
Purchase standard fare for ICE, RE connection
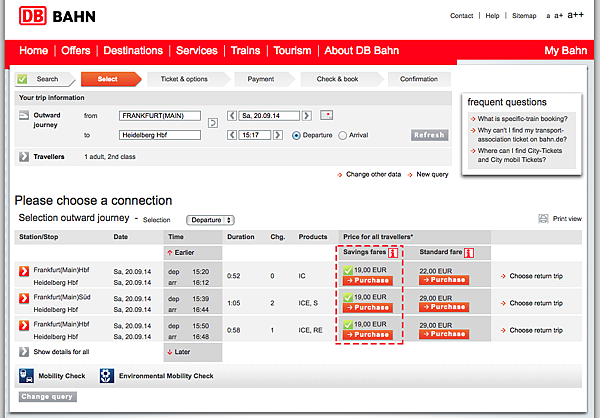[x=444, y=334]
